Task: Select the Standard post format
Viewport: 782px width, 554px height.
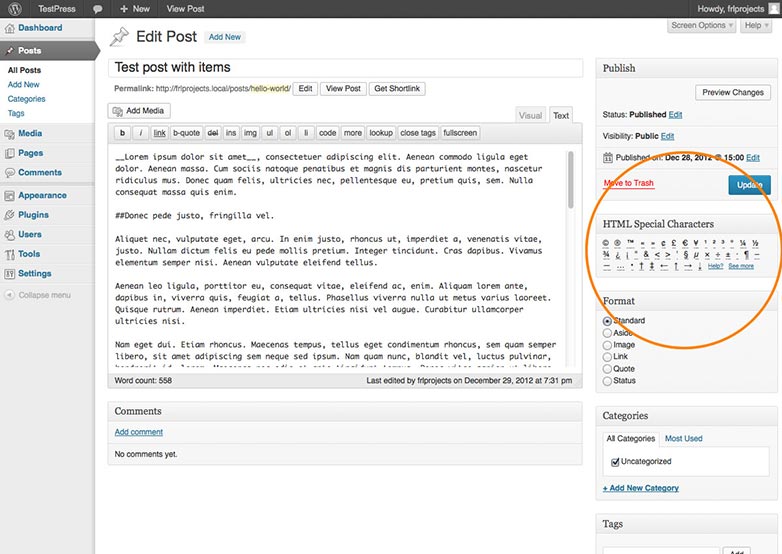Action: 607,321
